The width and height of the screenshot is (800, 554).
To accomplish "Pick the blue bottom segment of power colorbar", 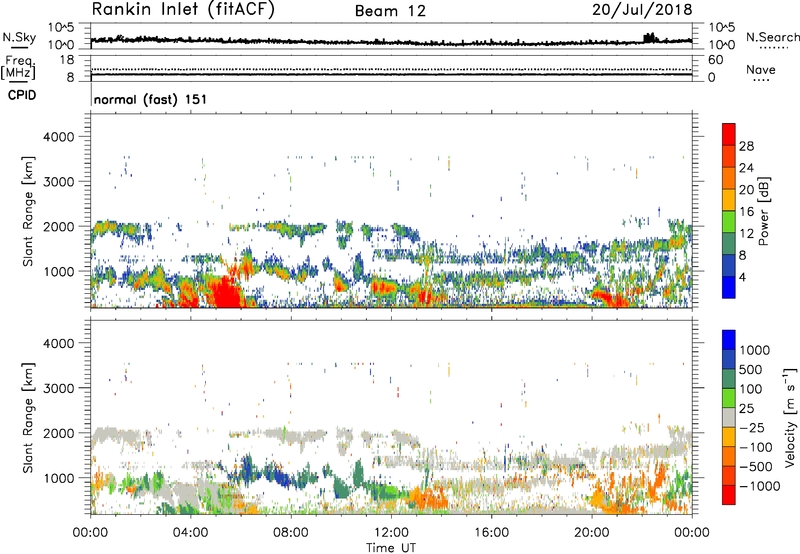I will pyautogui.click(x=729, y=288).
